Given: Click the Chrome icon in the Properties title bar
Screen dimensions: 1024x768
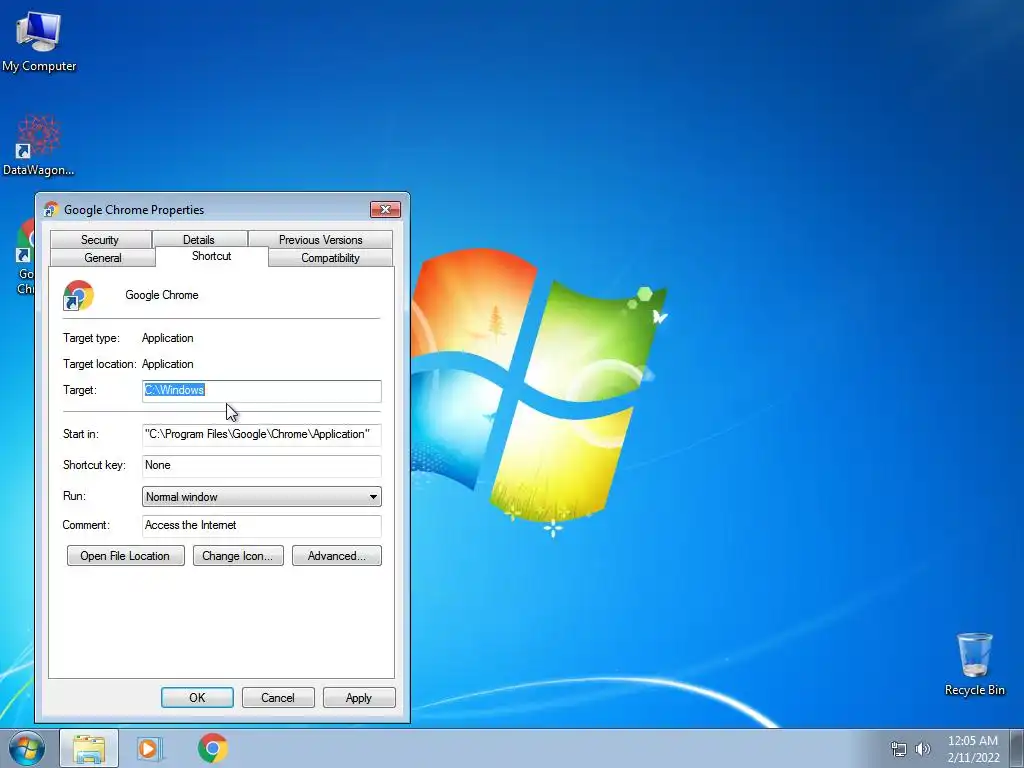Looking at the screenshot, I should coord(51,210).
